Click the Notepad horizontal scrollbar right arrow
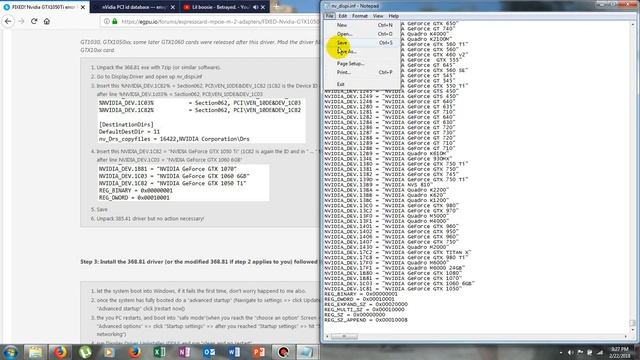This screenshot has width=640, height=360. (x=626, y=336)
